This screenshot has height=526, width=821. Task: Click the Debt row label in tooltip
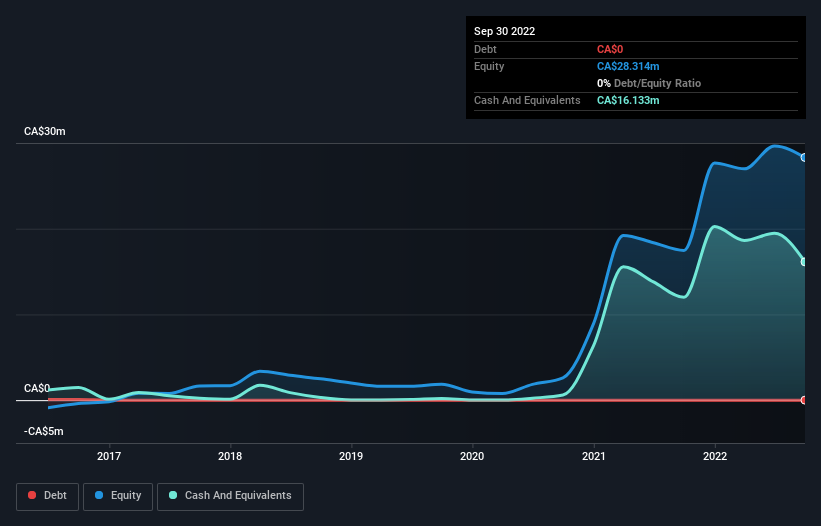click(x=485, y=49)
